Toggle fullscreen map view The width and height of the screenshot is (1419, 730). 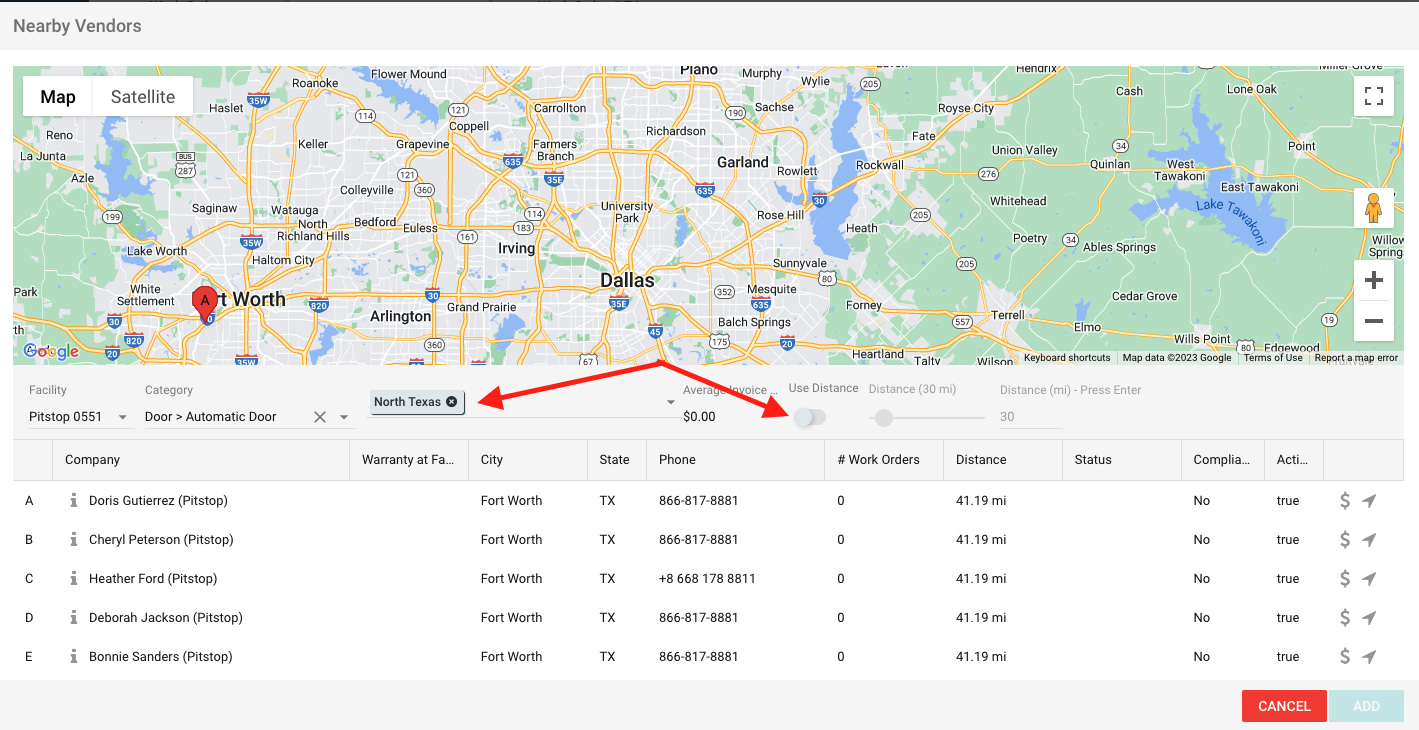1374,97
